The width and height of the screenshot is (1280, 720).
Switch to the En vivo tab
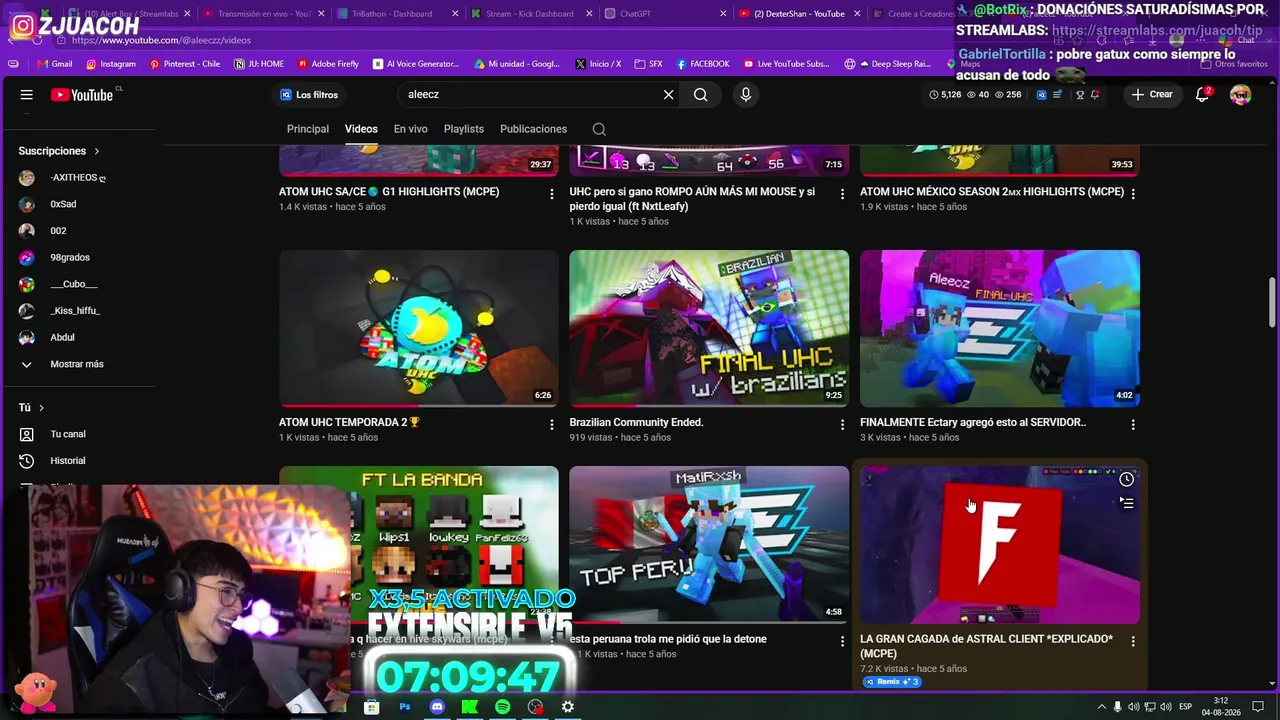[x=410, y=129]
